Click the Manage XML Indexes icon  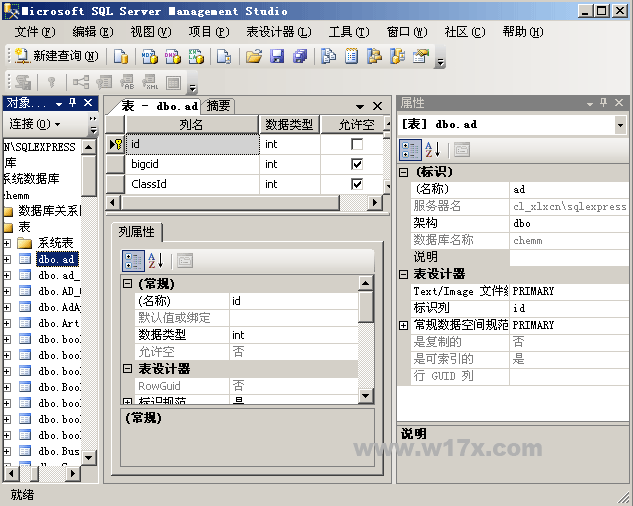[x=150, y=82]
